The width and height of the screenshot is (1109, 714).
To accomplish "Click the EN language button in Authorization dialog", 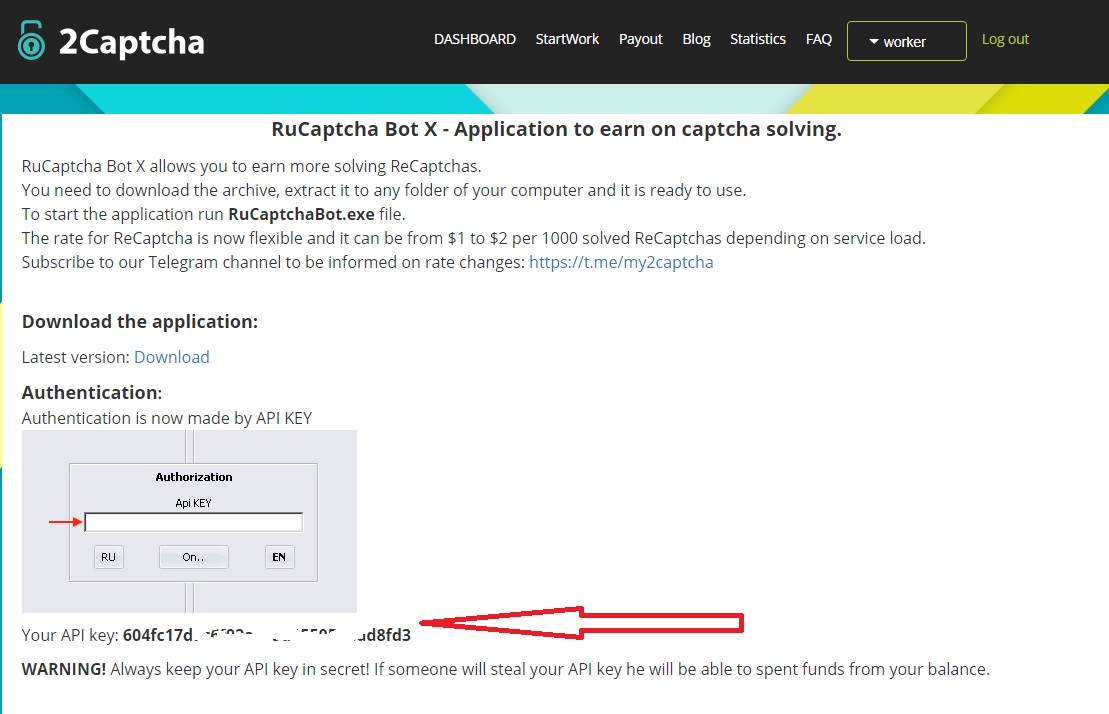I will tap(279, 557).
